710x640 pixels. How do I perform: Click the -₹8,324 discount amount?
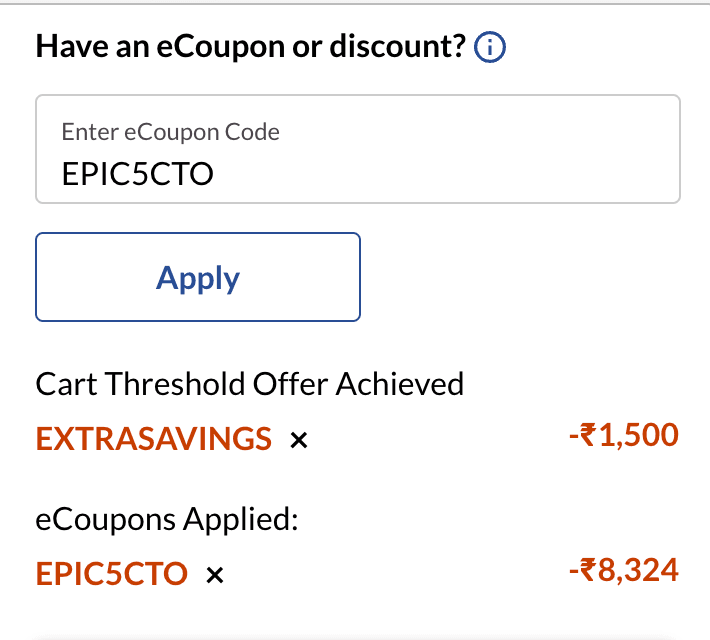(x=623, y=571)
